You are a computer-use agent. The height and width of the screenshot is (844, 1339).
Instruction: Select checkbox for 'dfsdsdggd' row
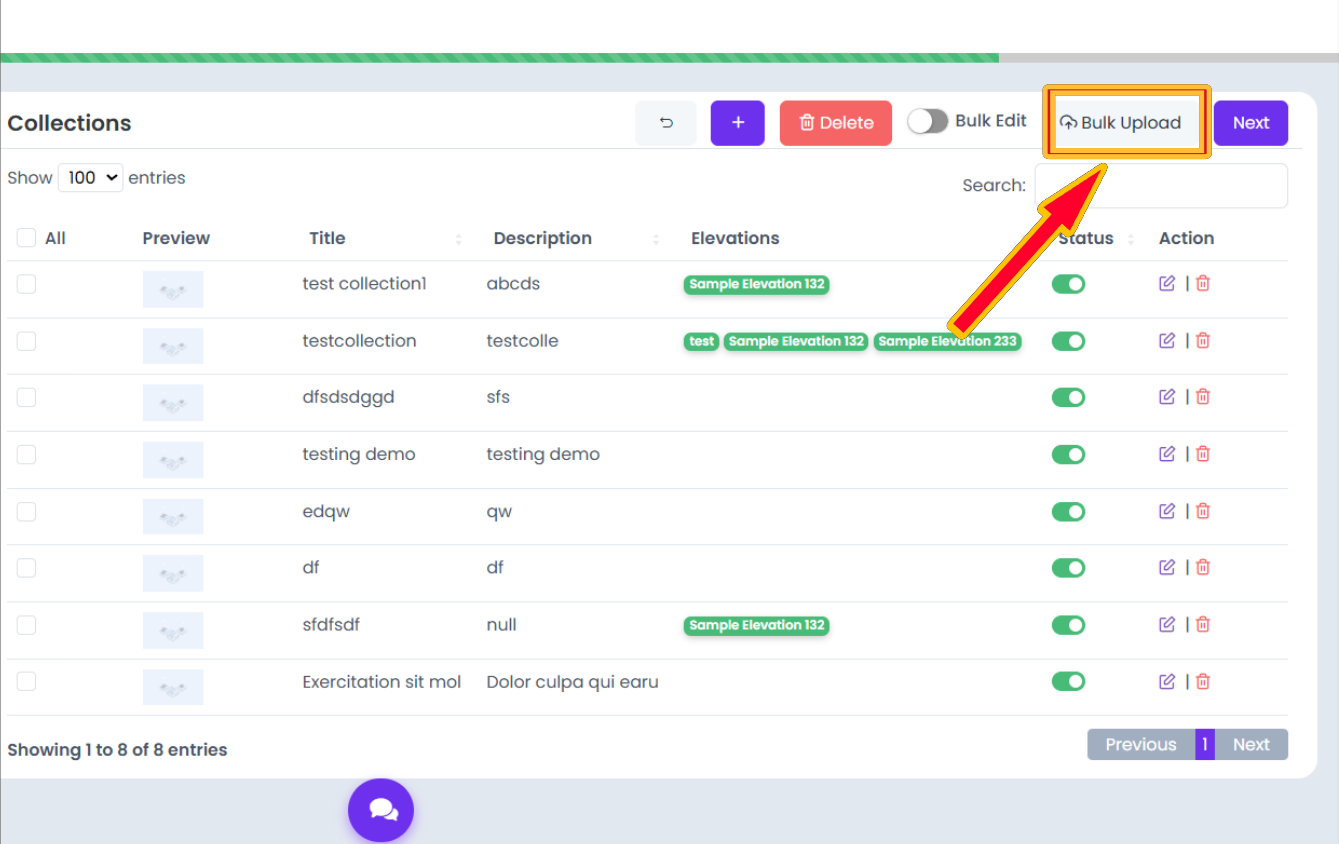[26, 397]
